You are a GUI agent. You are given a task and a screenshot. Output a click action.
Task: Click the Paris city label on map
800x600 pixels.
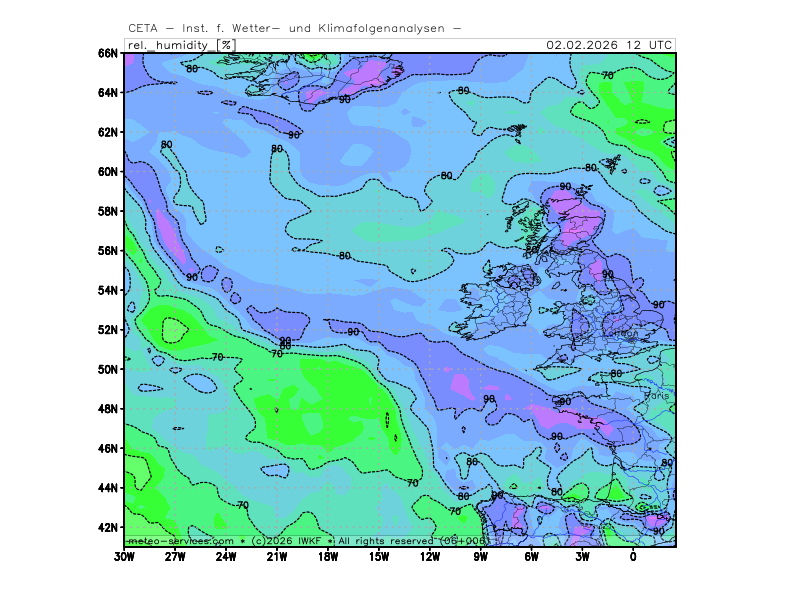[657, 397]
